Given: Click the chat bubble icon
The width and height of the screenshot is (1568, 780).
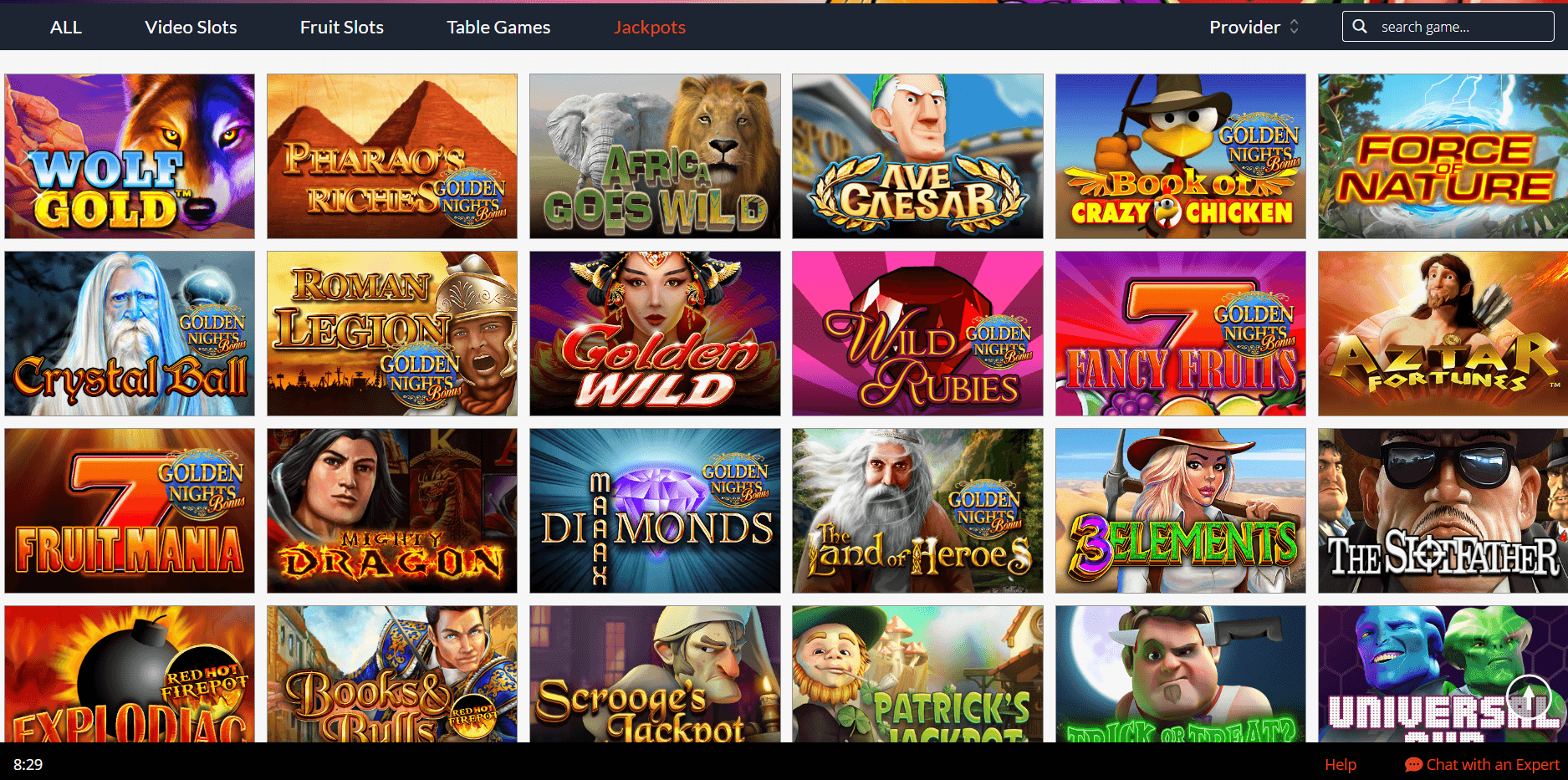Looking at the screenshot, I should 1413,764.
